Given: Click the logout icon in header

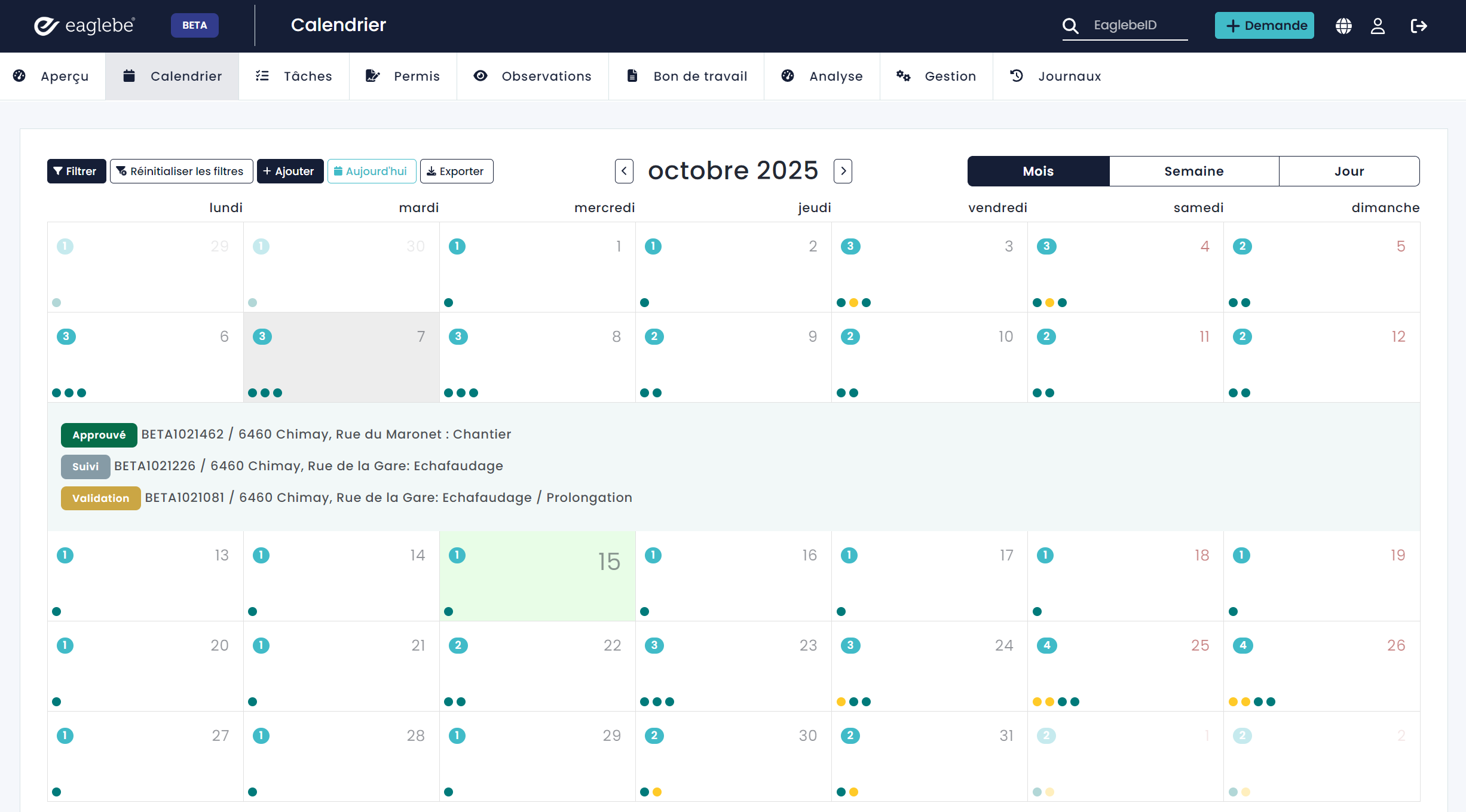Looking at the screenshot, I should point(1418,26).
